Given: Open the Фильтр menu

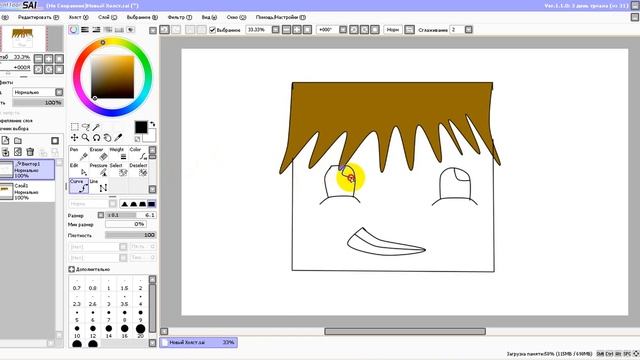Looking at the screenshot, I should point(180,17).
